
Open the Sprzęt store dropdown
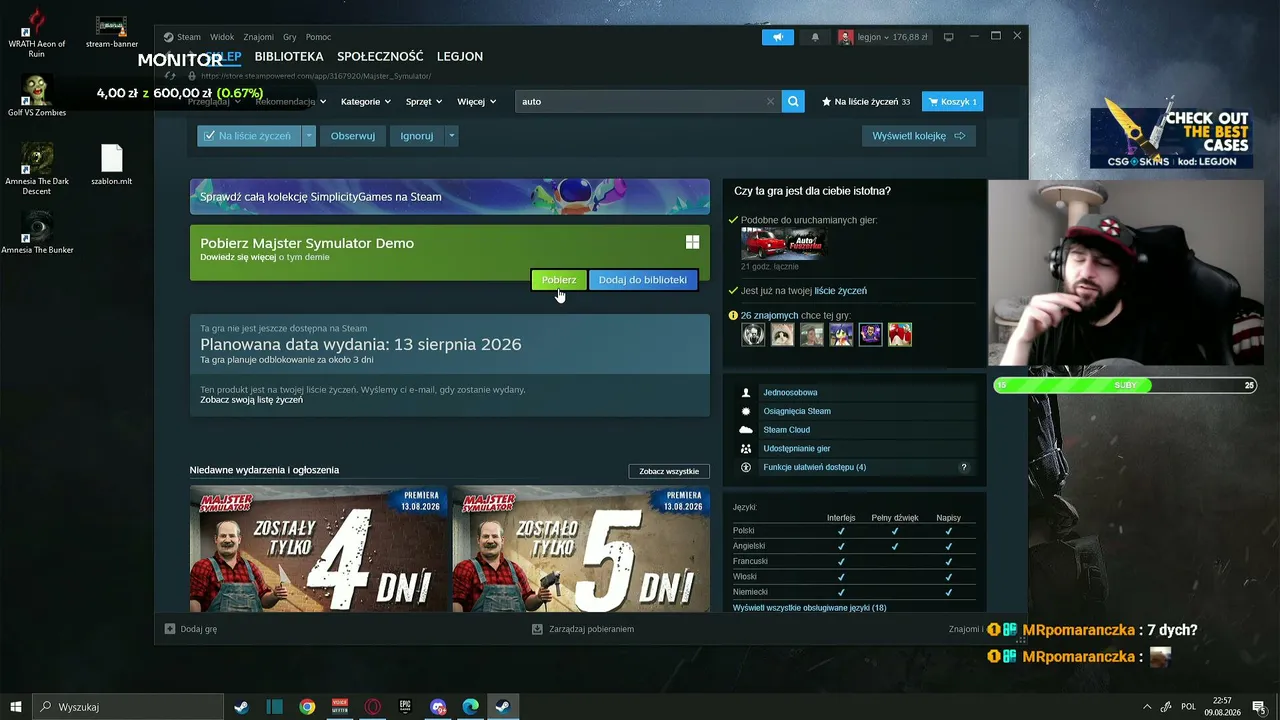pyautogui.click(x=424, y=101)
